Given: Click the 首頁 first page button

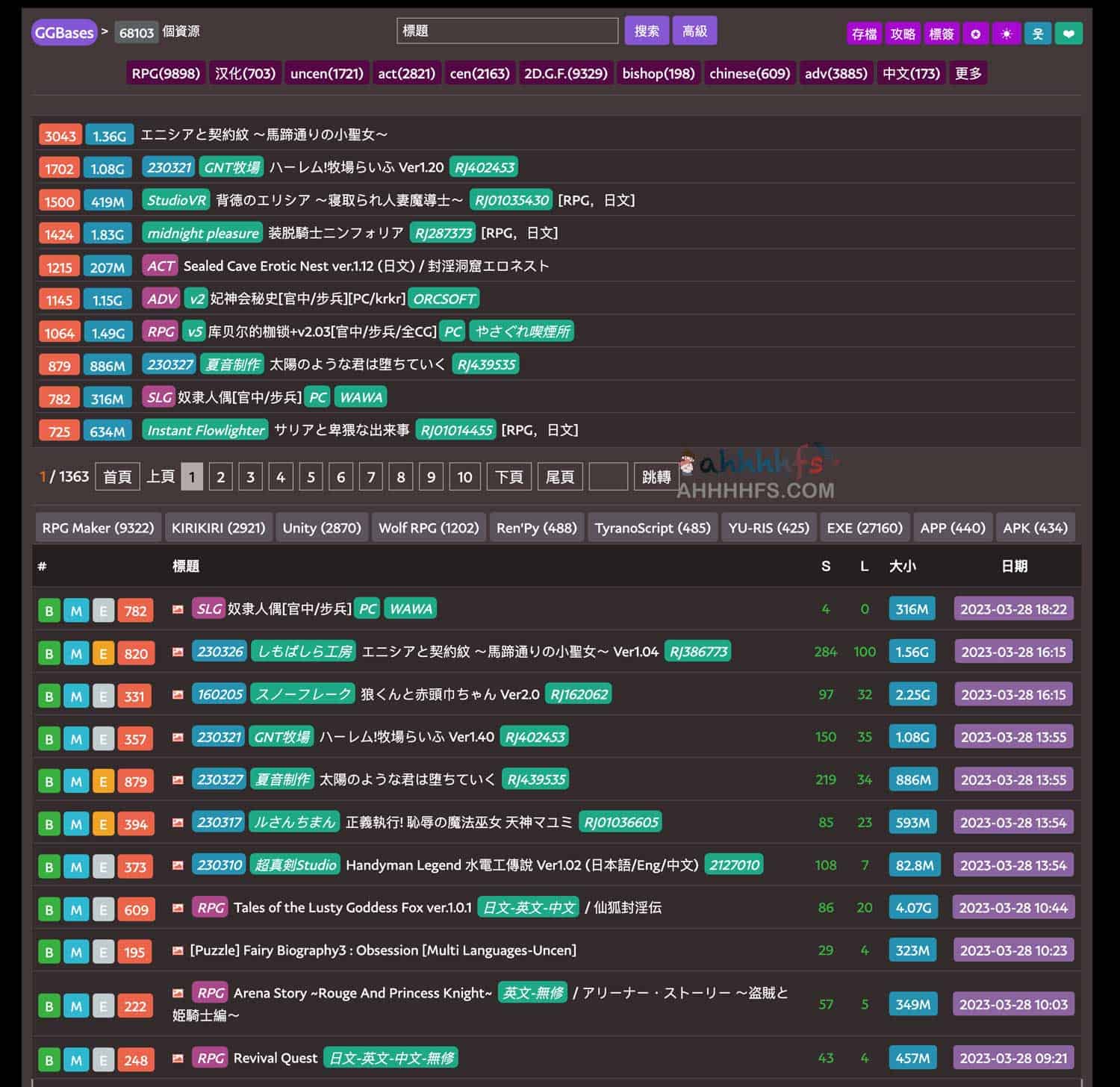Looking at the screenshot, I should (117, 477).
